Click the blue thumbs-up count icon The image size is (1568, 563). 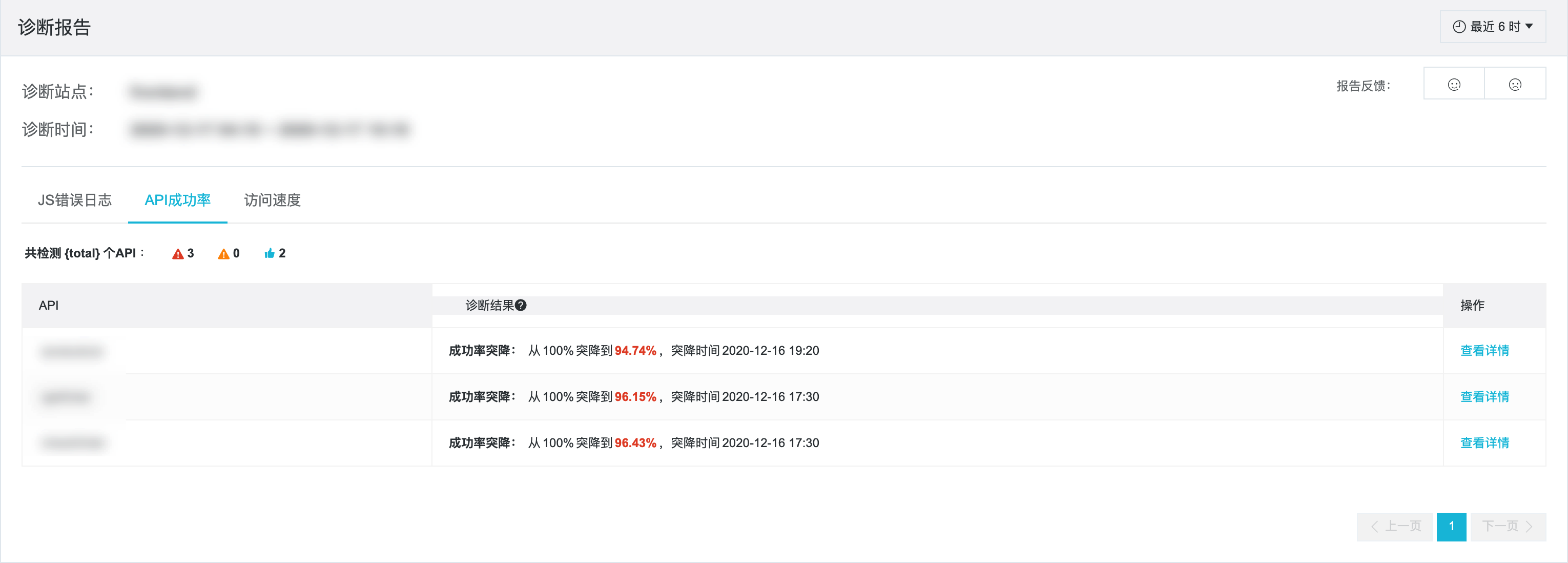[270, 253]
